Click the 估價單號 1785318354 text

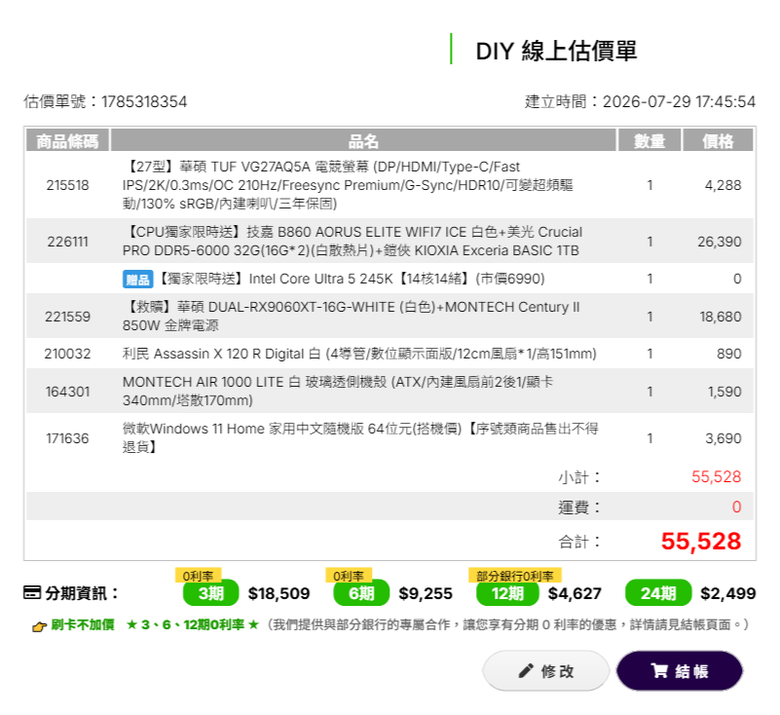[105, 102]
